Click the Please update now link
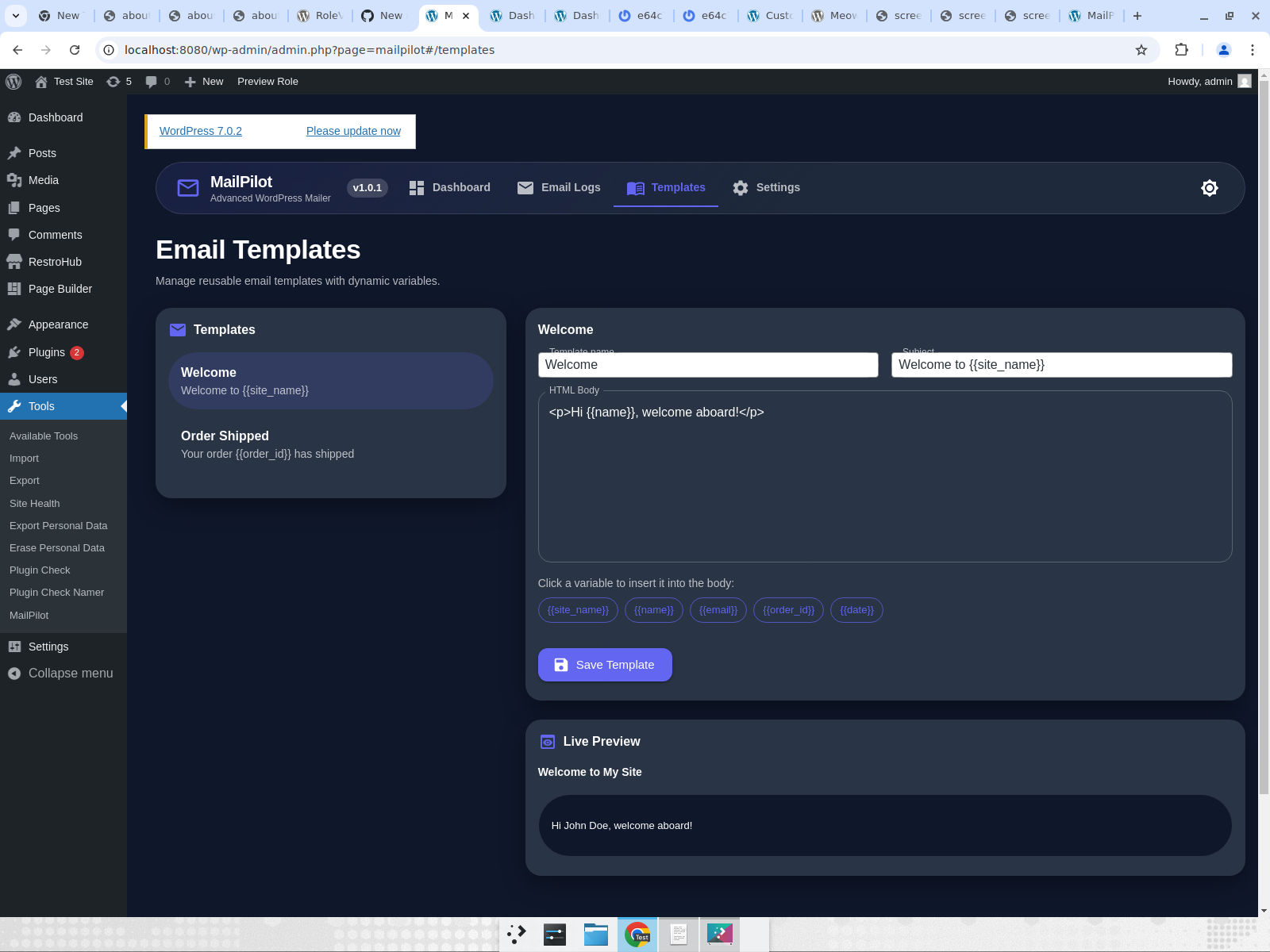 pos(353,131)
